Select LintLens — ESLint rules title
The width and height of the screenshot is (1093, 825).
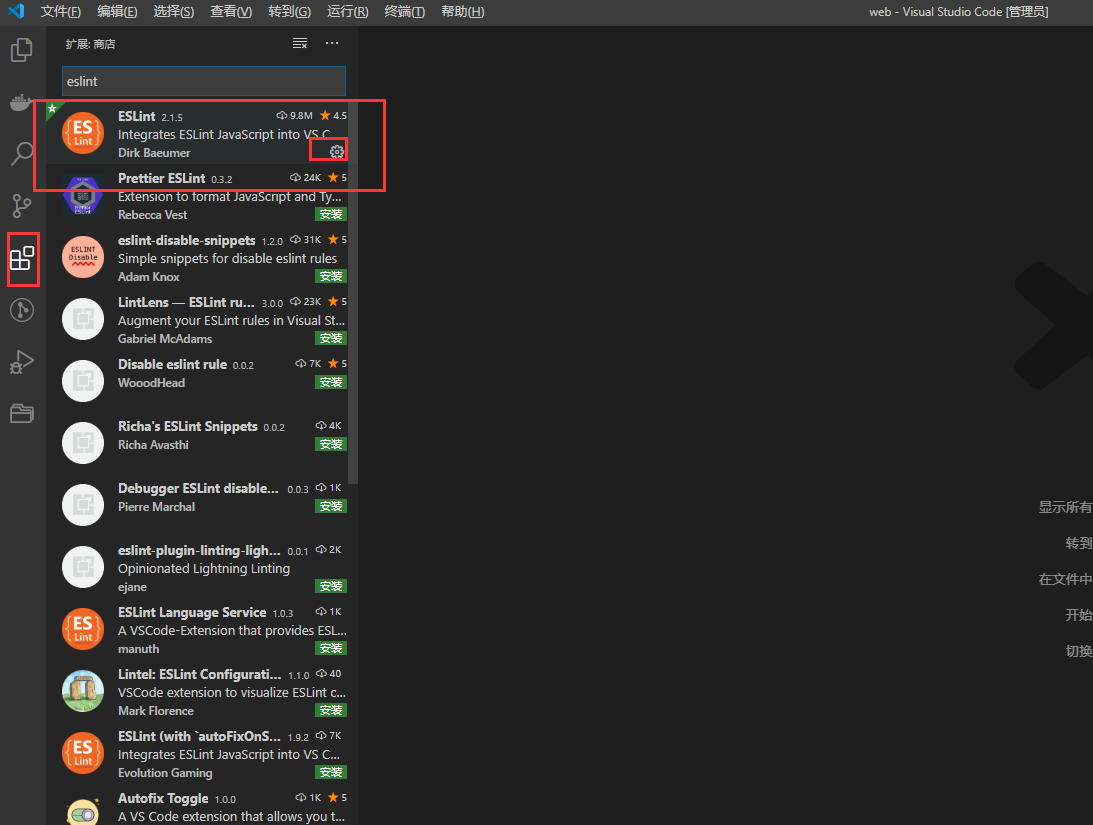(x=186, y=302)
